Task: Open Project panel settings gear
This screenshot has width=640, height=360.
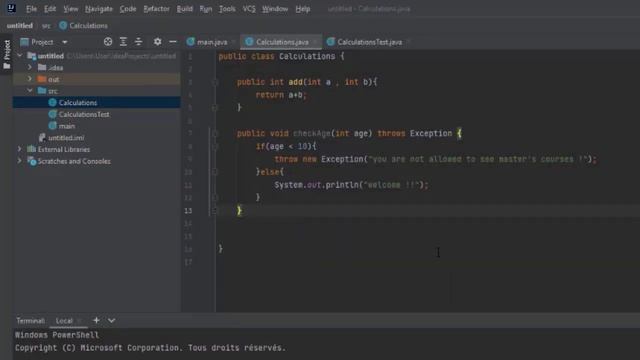Action: pos(158,42)
